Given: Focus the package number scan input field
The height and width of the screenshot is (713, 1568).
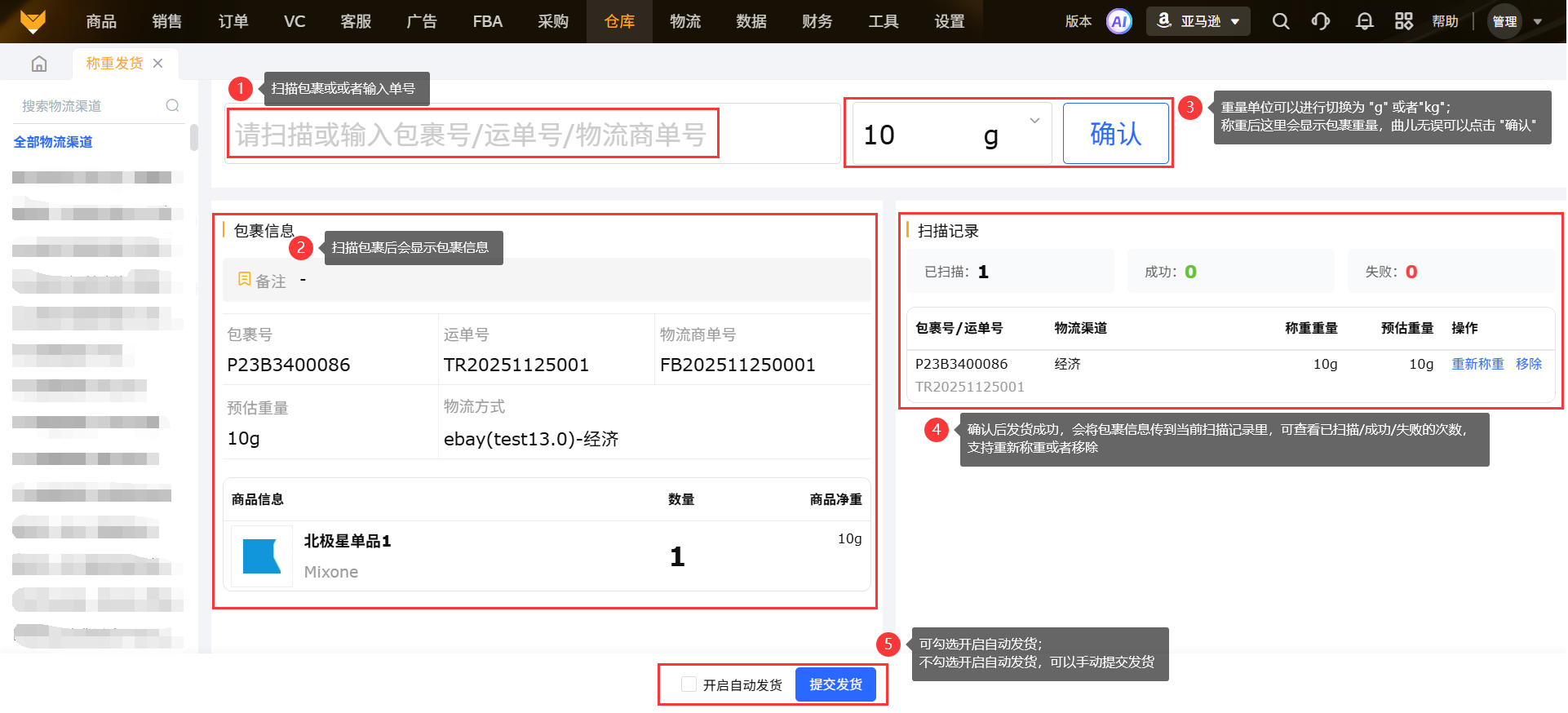Looking at the screenshot, I should coord(532,134).
